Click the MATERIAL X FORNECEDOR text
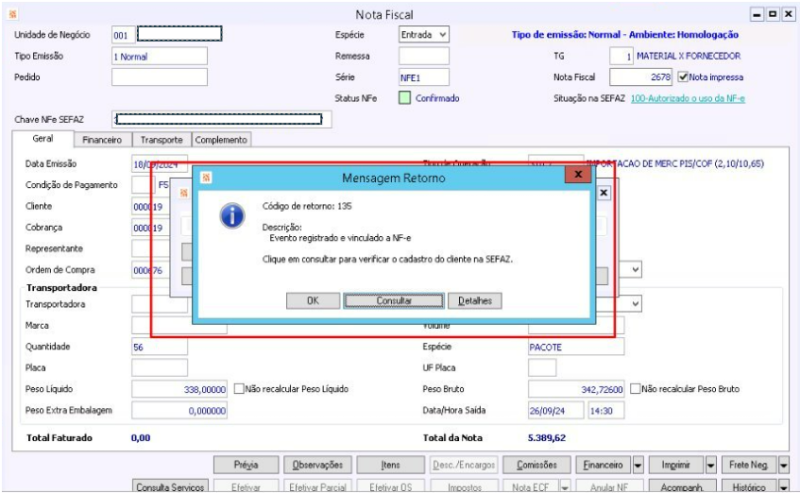Screen dimensions: 800x493 pos(688,56)
